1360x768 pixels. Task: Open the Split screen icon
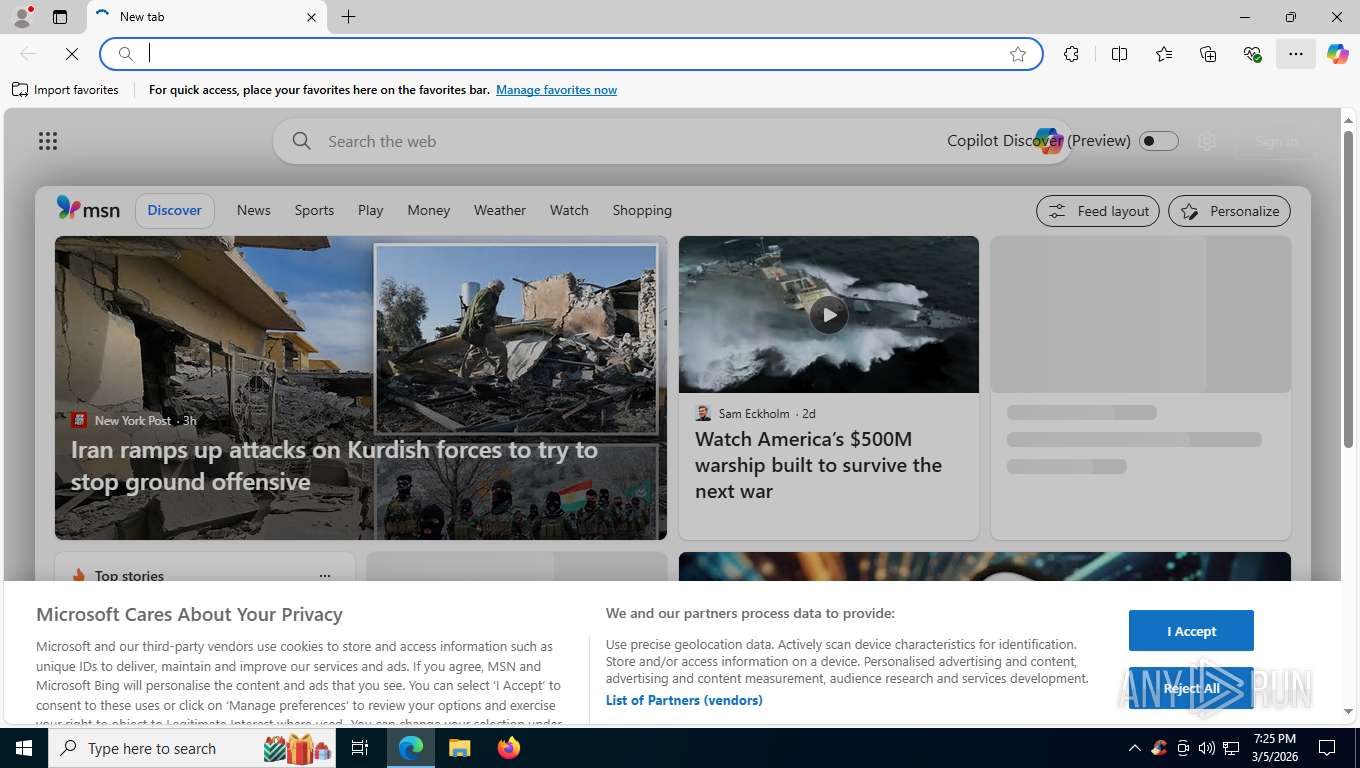pos(1119,54)
